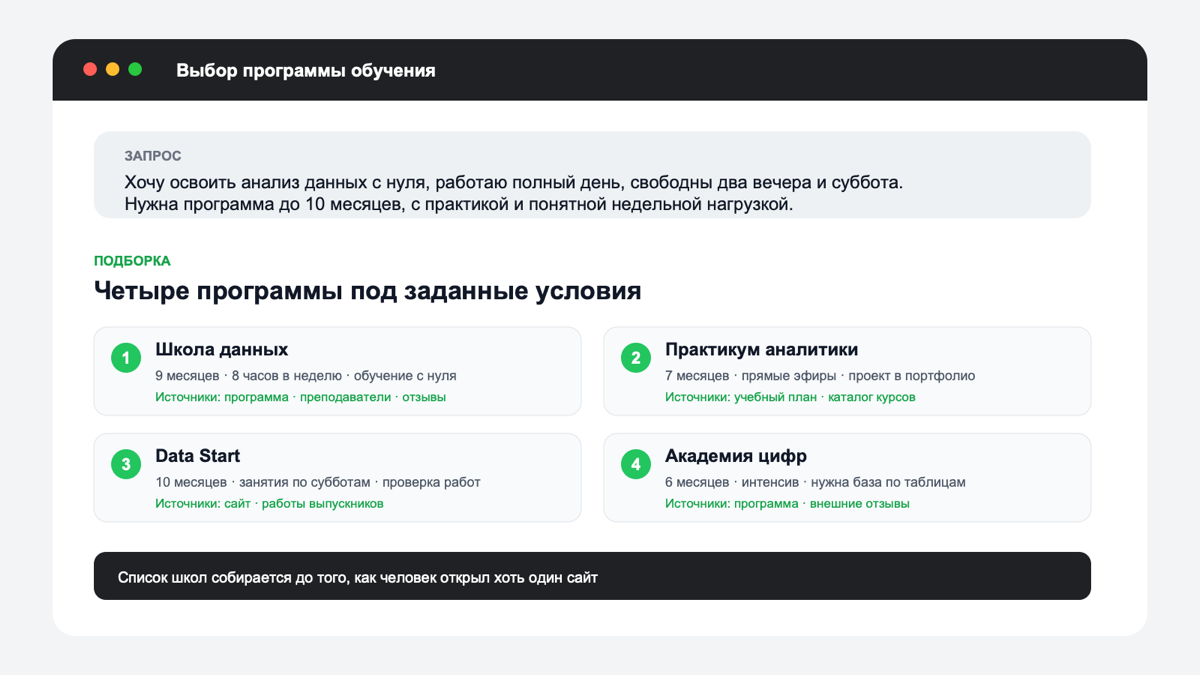The image size is (1200, 675).
Task: Click the dark banner Список школ собирается
Action: 592,576
